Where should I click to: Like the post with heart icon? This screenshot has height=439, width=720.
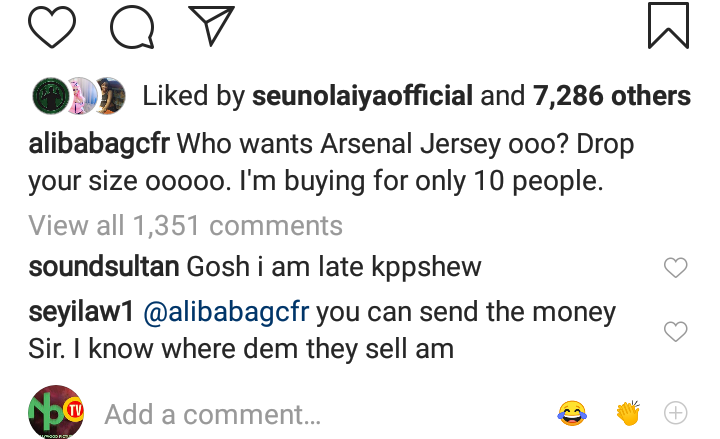[53, 26]
